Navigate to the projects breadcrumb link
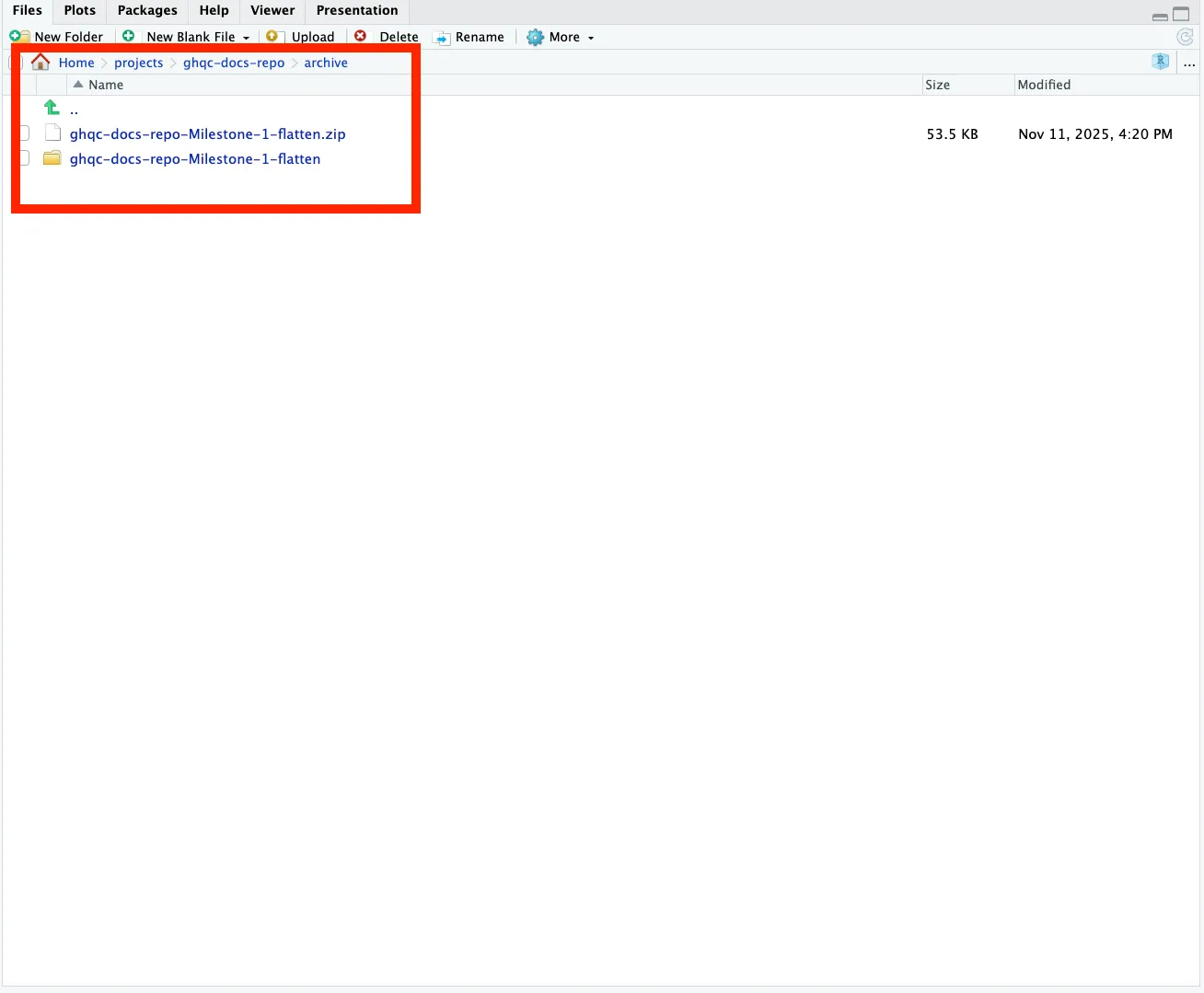 138,63
